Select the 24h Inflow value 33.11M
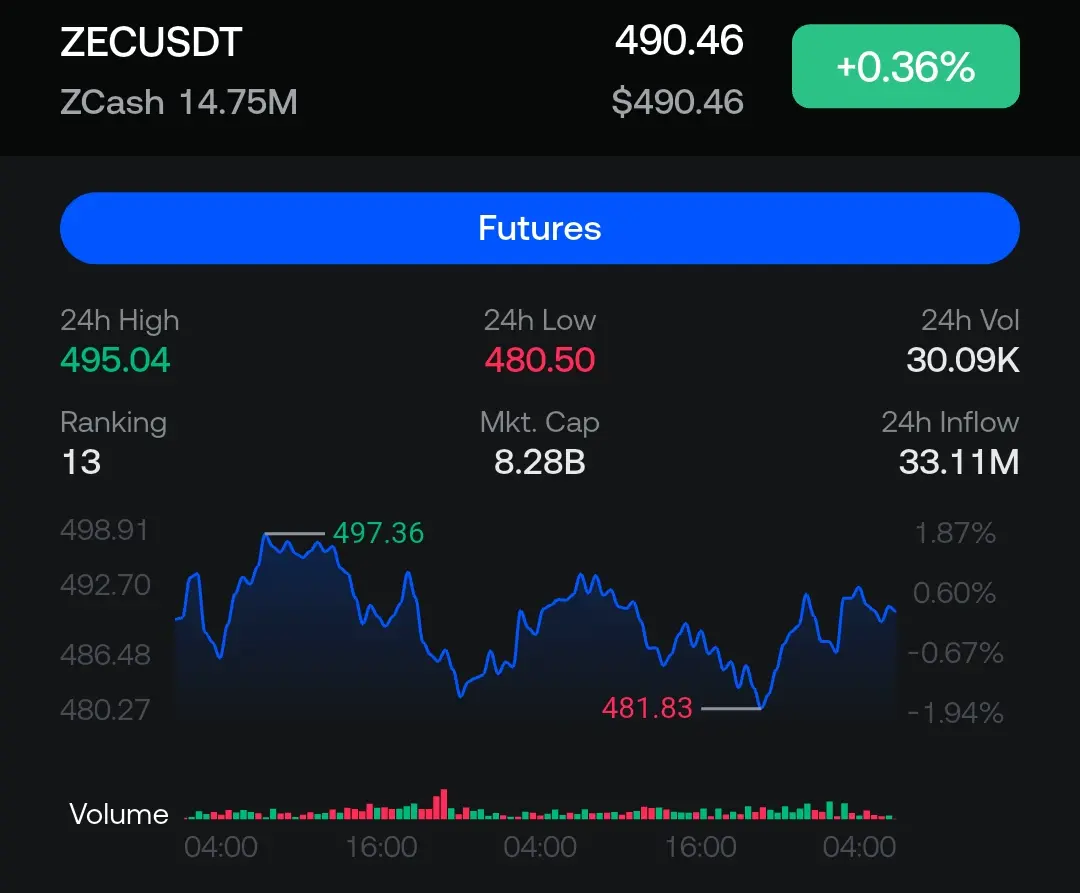 click(x=959, y=462)
